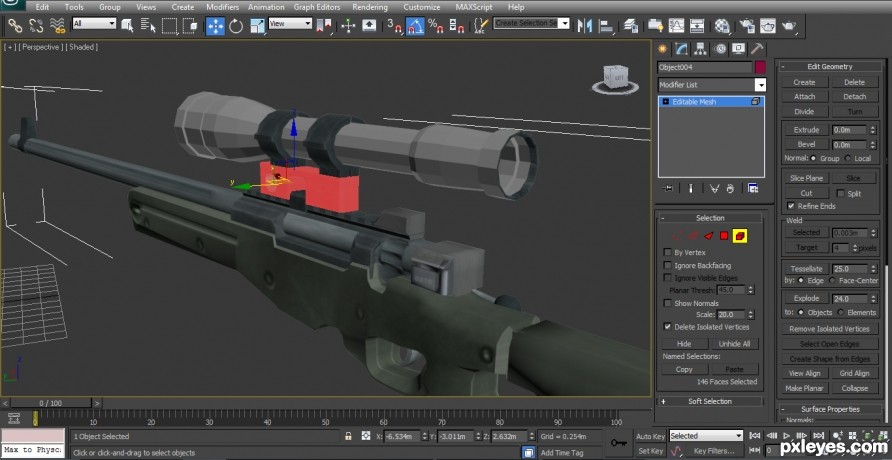This screenshot has height=460, width=892.
Task: Activate the Select and Scale tool
Action: click(257, 25)
